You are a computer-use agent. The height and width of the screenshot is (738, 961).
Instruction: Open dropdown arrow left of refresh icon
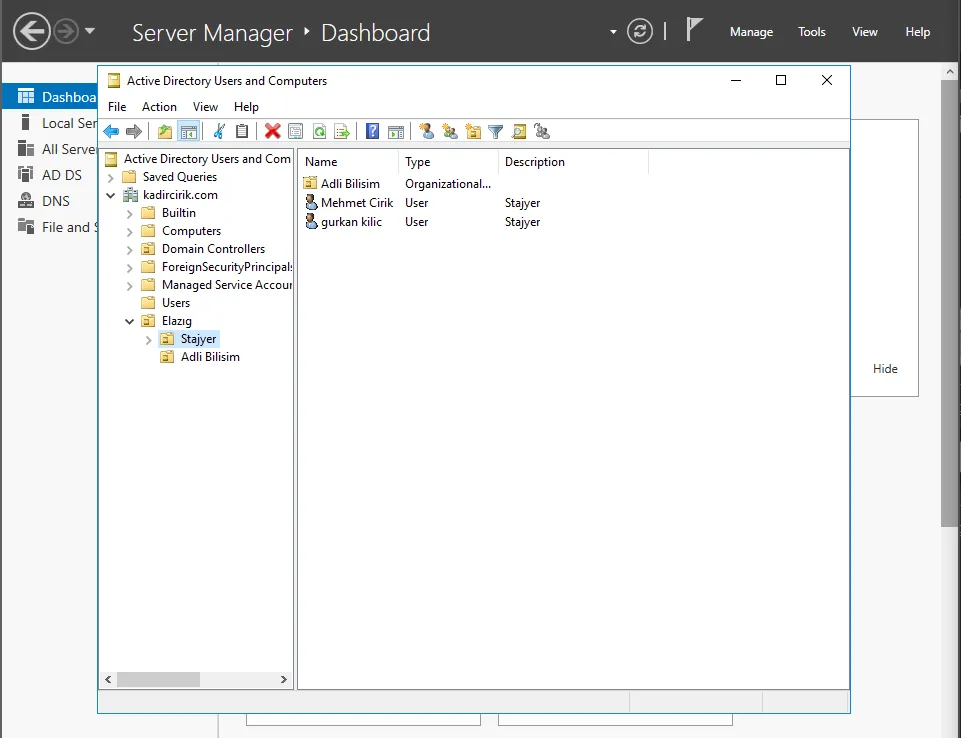click(x=613, y=31)
